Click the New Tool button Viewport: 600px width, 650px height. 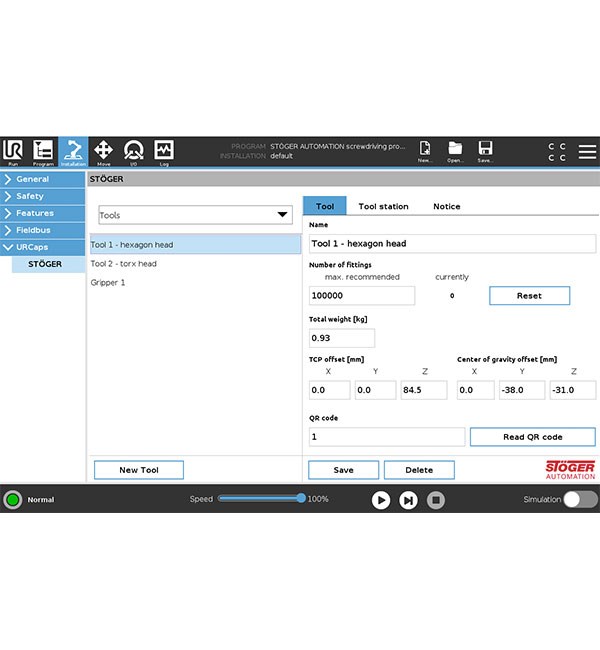pos(139,470)
